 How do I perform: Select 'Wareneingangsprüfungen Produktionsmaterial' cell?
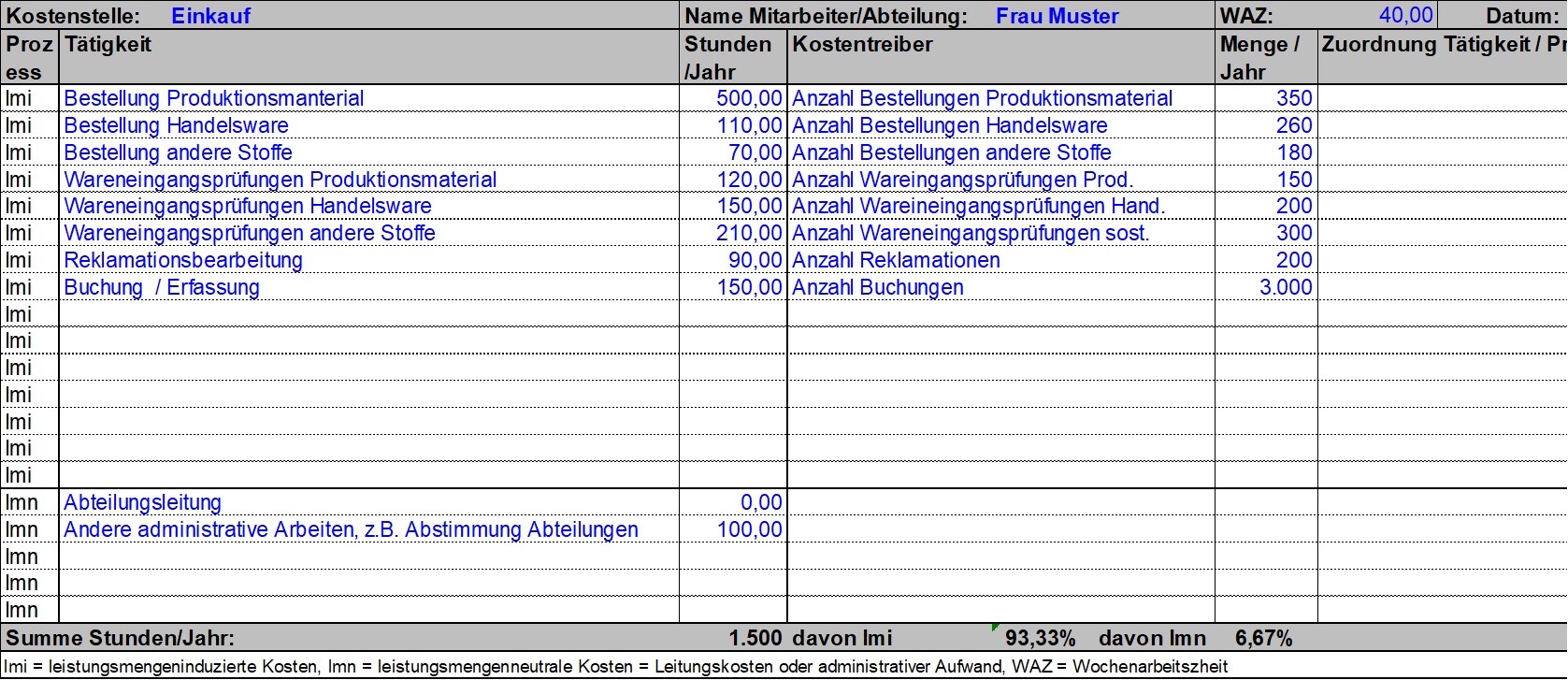point(281,180)
